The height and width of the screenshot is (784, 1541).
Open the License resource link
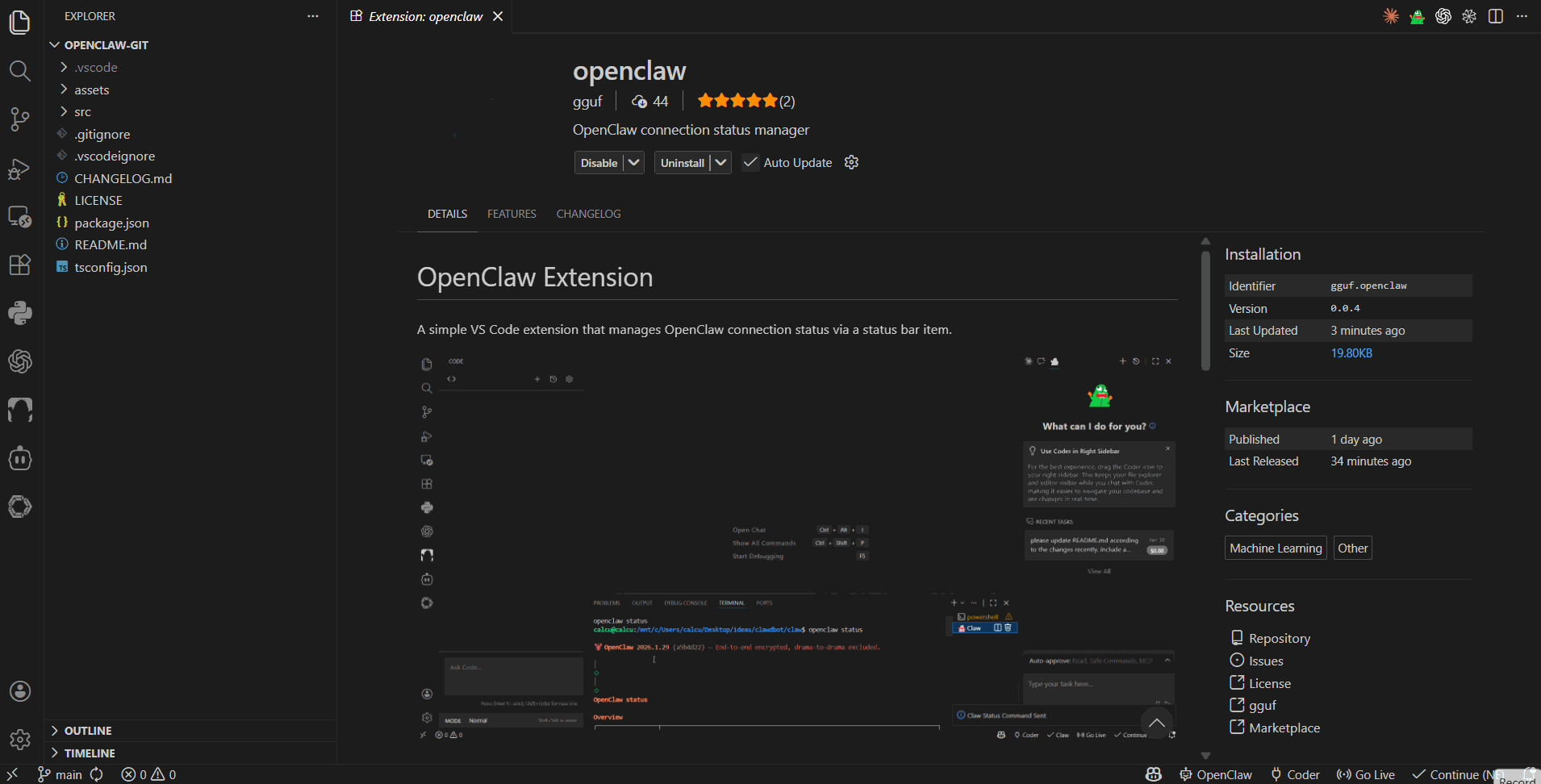1270,683
